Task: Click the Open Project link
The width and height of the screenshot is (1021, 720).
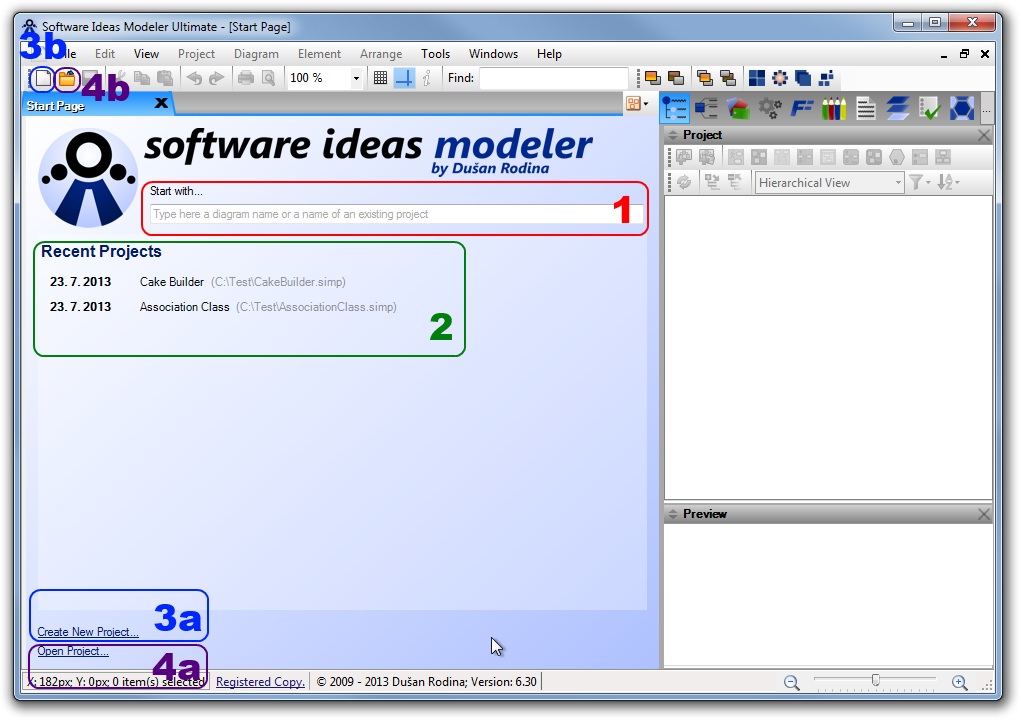Action: pos(73,651)
